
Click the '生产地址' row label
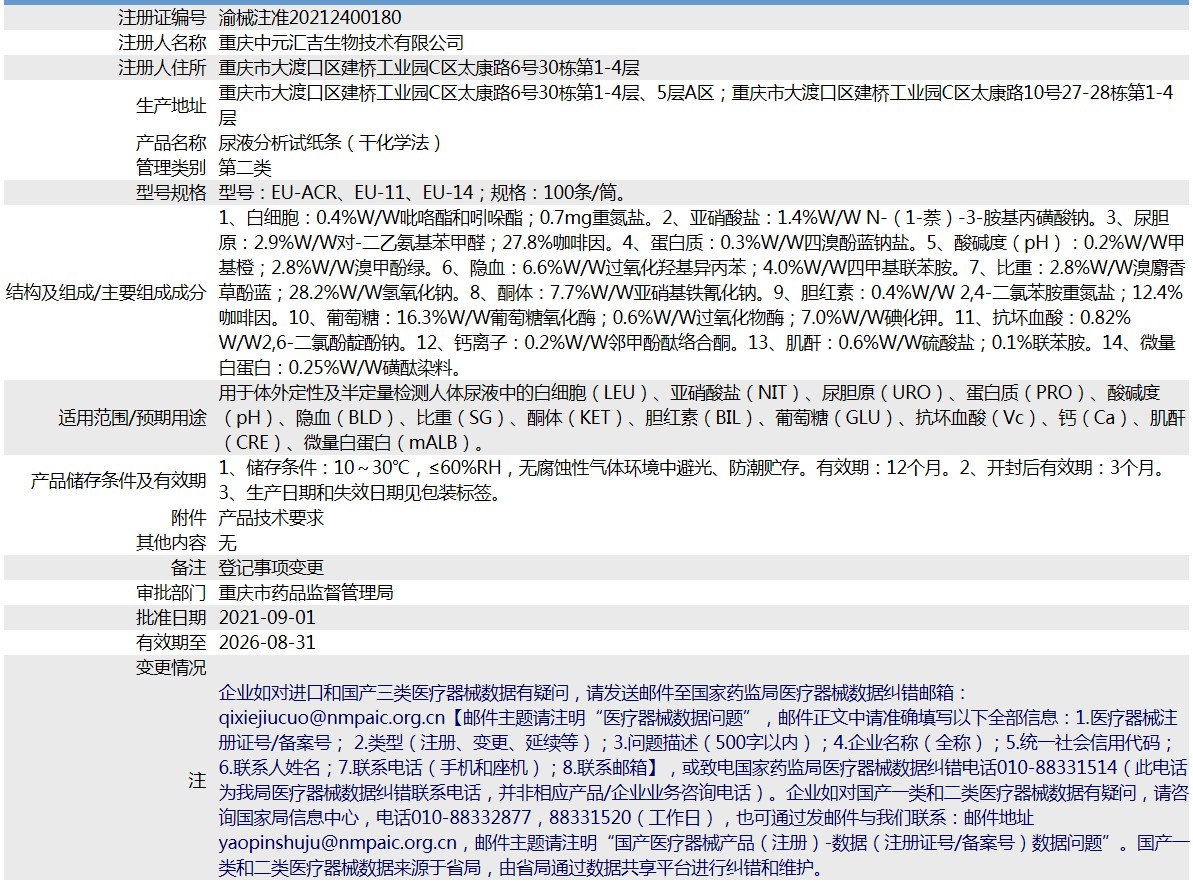pyautogui.click(x=171, y=106)
